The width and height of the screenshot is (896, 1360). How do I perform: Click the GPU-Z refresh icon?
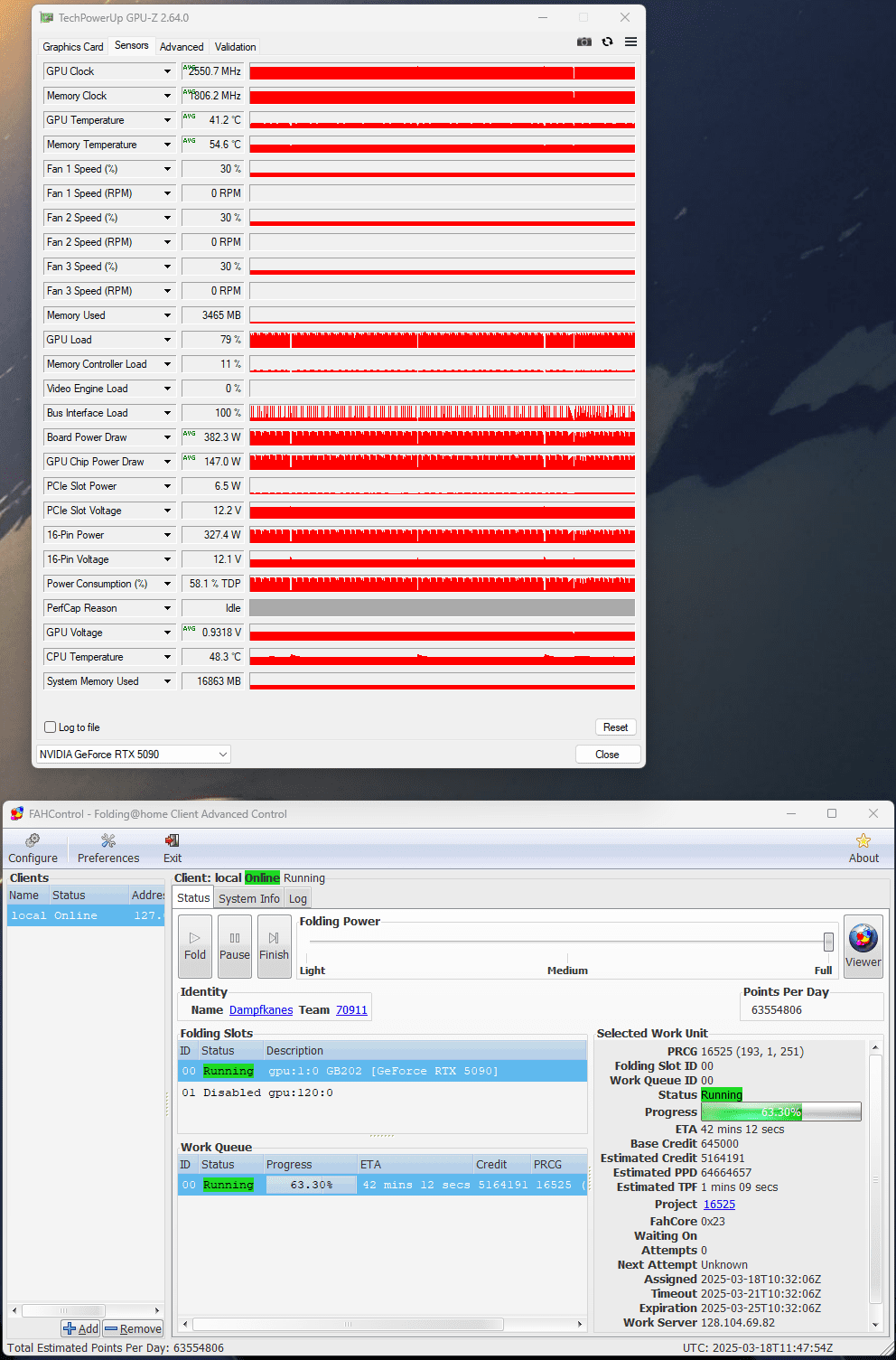click(x=608, y=42)
